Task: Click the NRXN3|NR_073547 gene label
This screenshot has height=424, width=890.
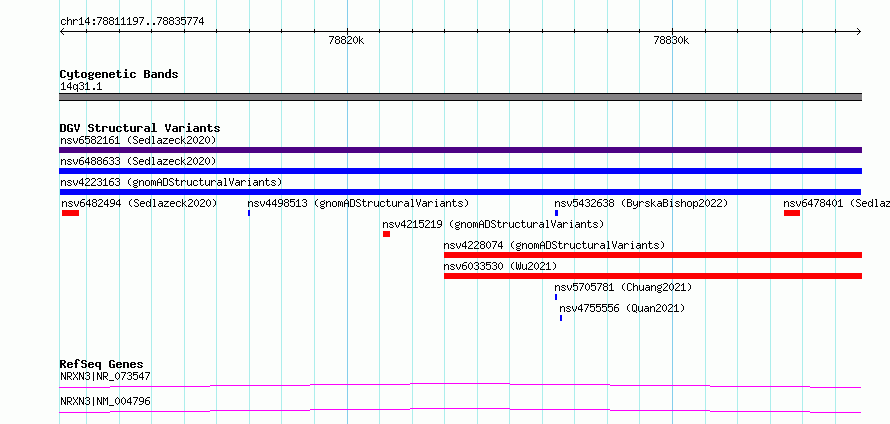Action: coord(106,376)
